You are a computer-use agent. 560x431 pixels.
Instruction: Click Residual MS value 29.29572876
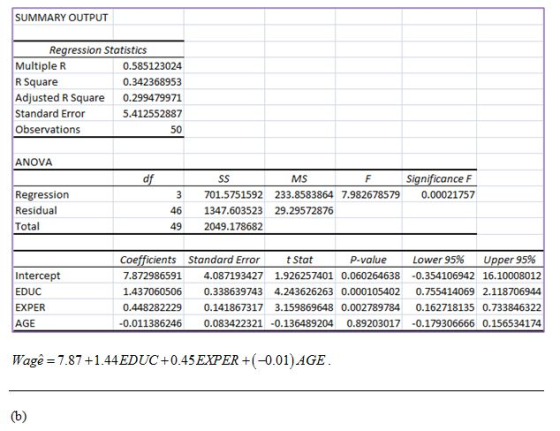click(x=304, y=210)
